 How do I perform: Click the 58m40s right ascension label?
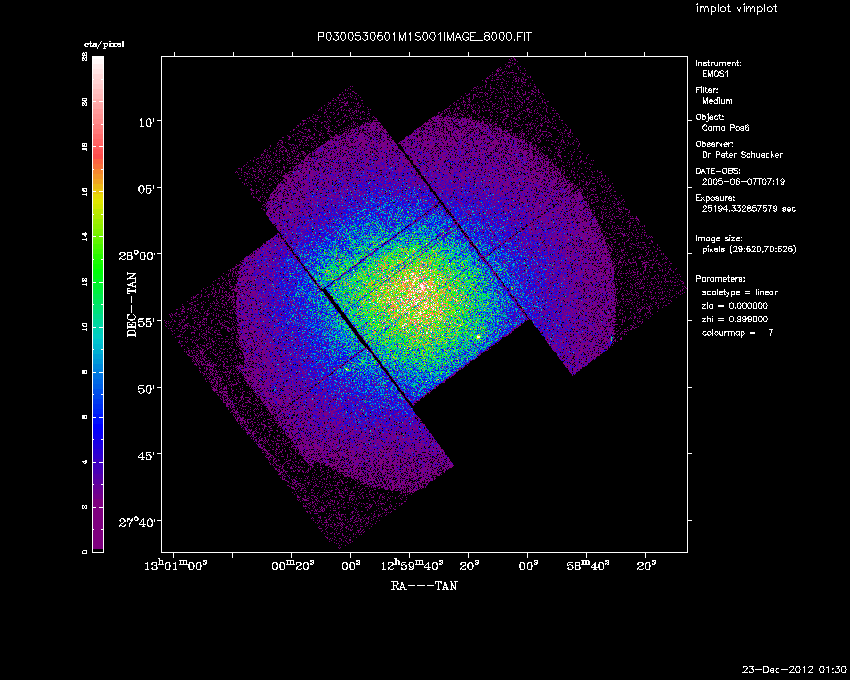point(588,566)
